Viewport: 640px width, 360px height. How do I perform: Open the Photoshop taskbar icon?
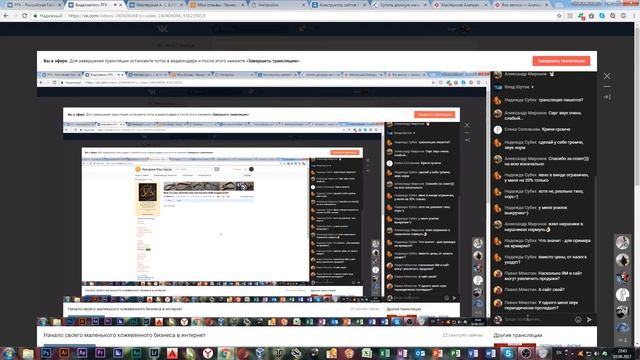(x=46, y=353)
